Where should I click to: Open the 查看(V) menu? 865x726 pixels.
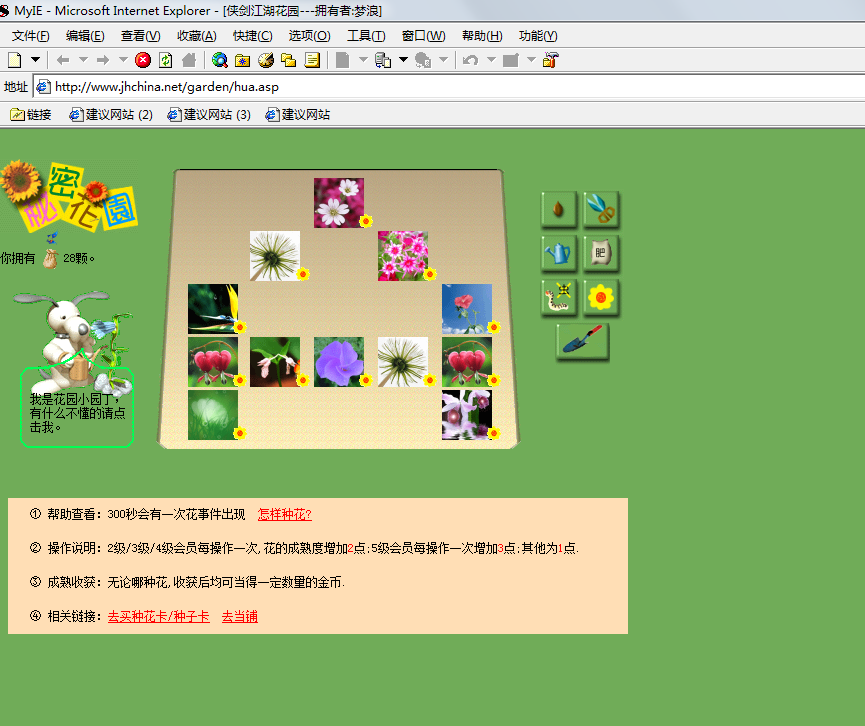pyautogui.click(x=141, y=36)
